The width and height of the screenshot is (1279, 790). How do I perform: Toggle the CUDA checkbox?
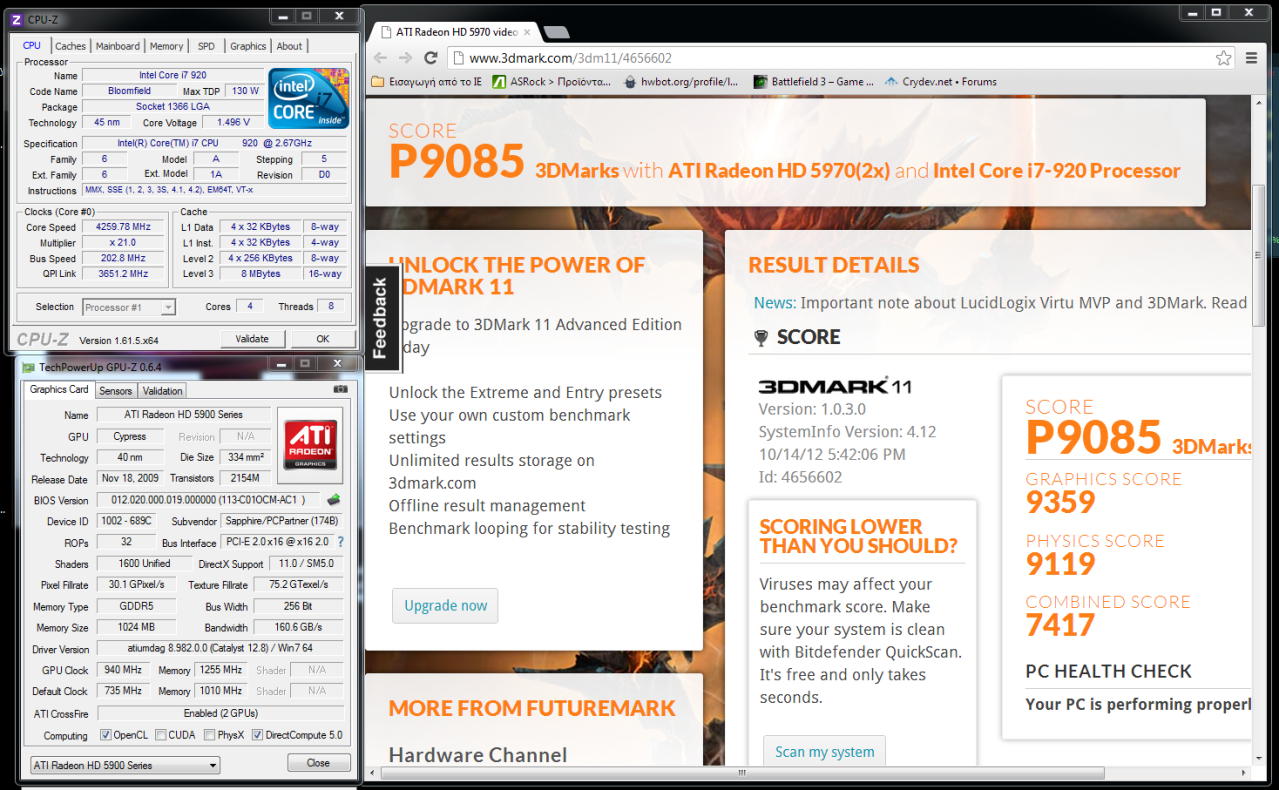(159, 735)
